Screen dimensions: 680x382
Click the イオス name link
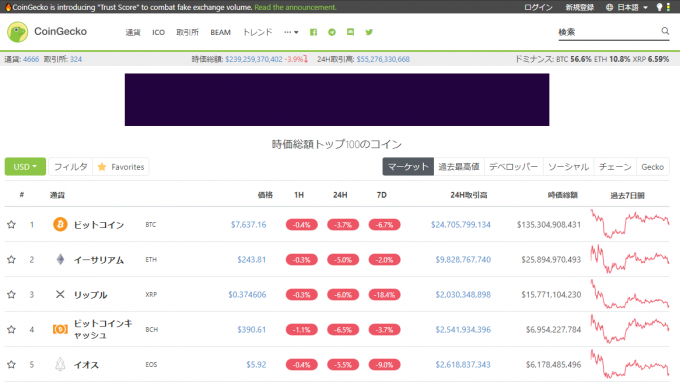[86, 365]
